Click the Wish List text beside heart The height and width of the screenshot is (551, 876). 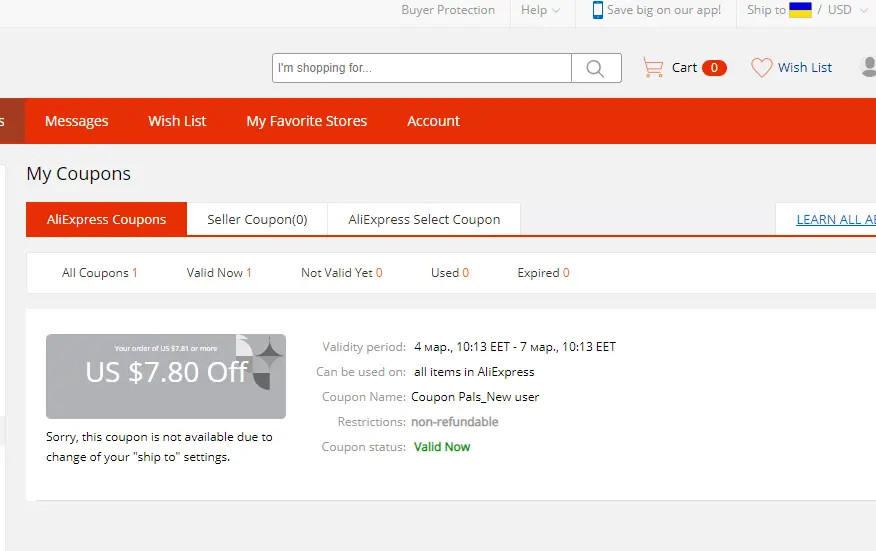click(x=804, y=68)
